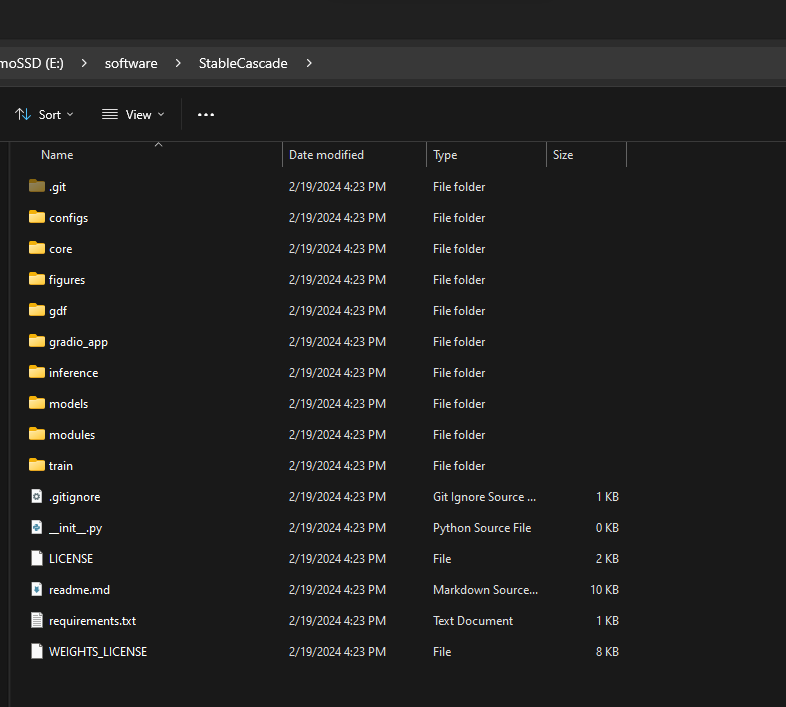786x707 pixels.
Task: Click the Size column header
Action: 563,155
